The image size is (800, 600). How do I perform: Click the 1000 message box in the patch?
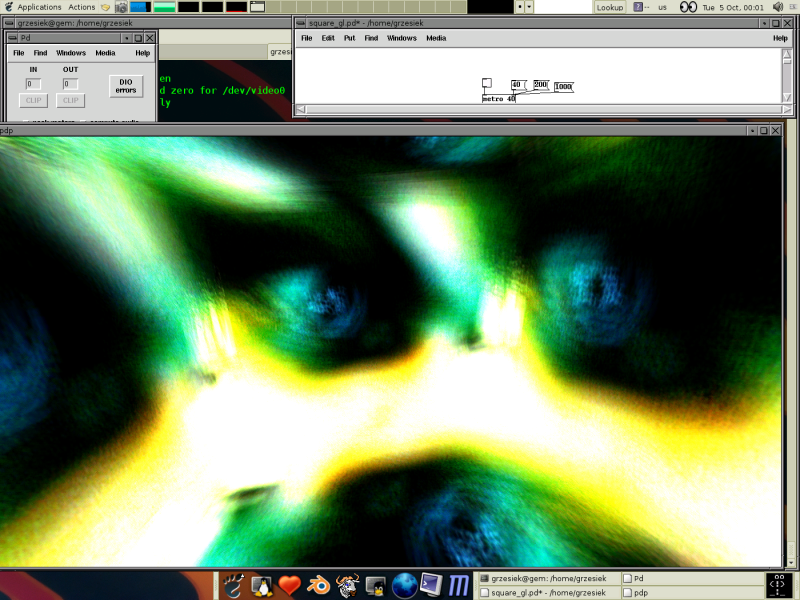pyautogui.click(x=563, y=87)
